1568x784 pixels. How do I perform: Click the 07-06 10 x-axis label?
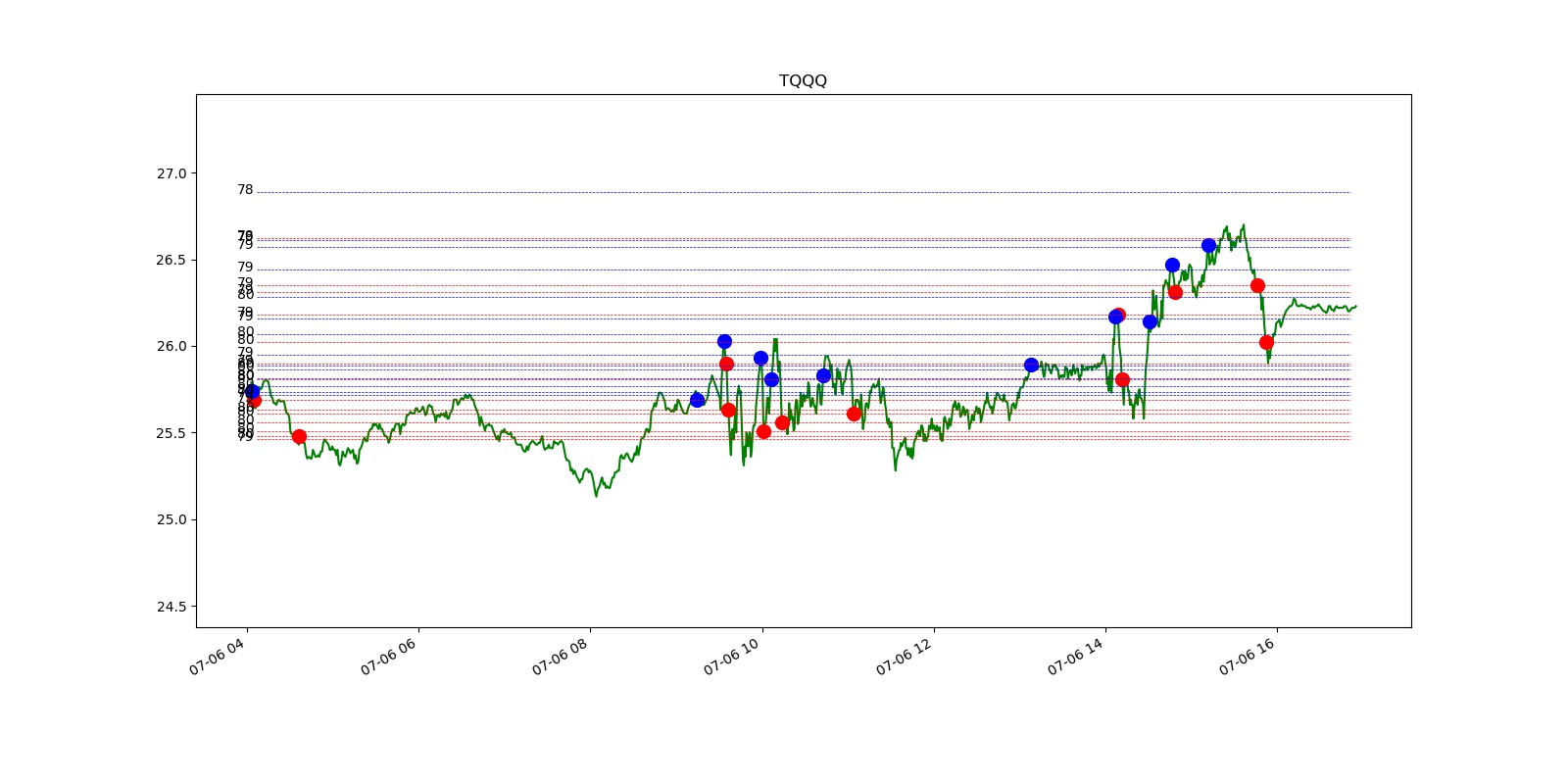click(x=731, y=657)
